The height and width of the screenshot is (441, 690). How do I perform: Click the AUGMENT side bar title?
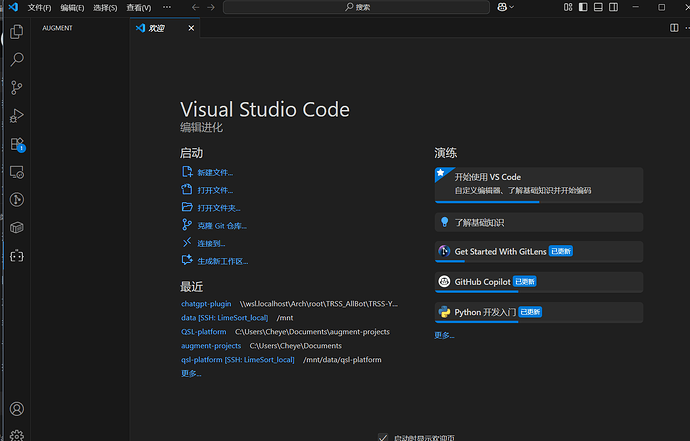[57, 28]
